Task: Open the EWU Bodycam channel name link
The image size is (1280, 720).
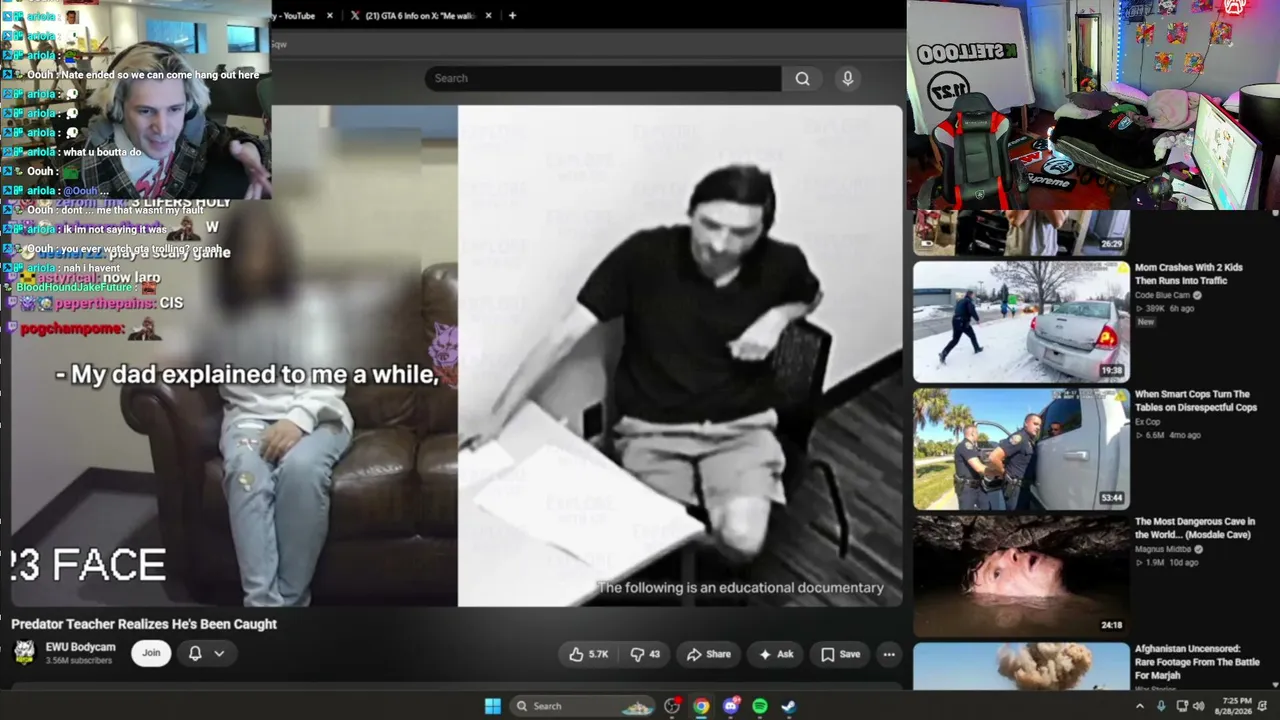Action: click(79, 647)
